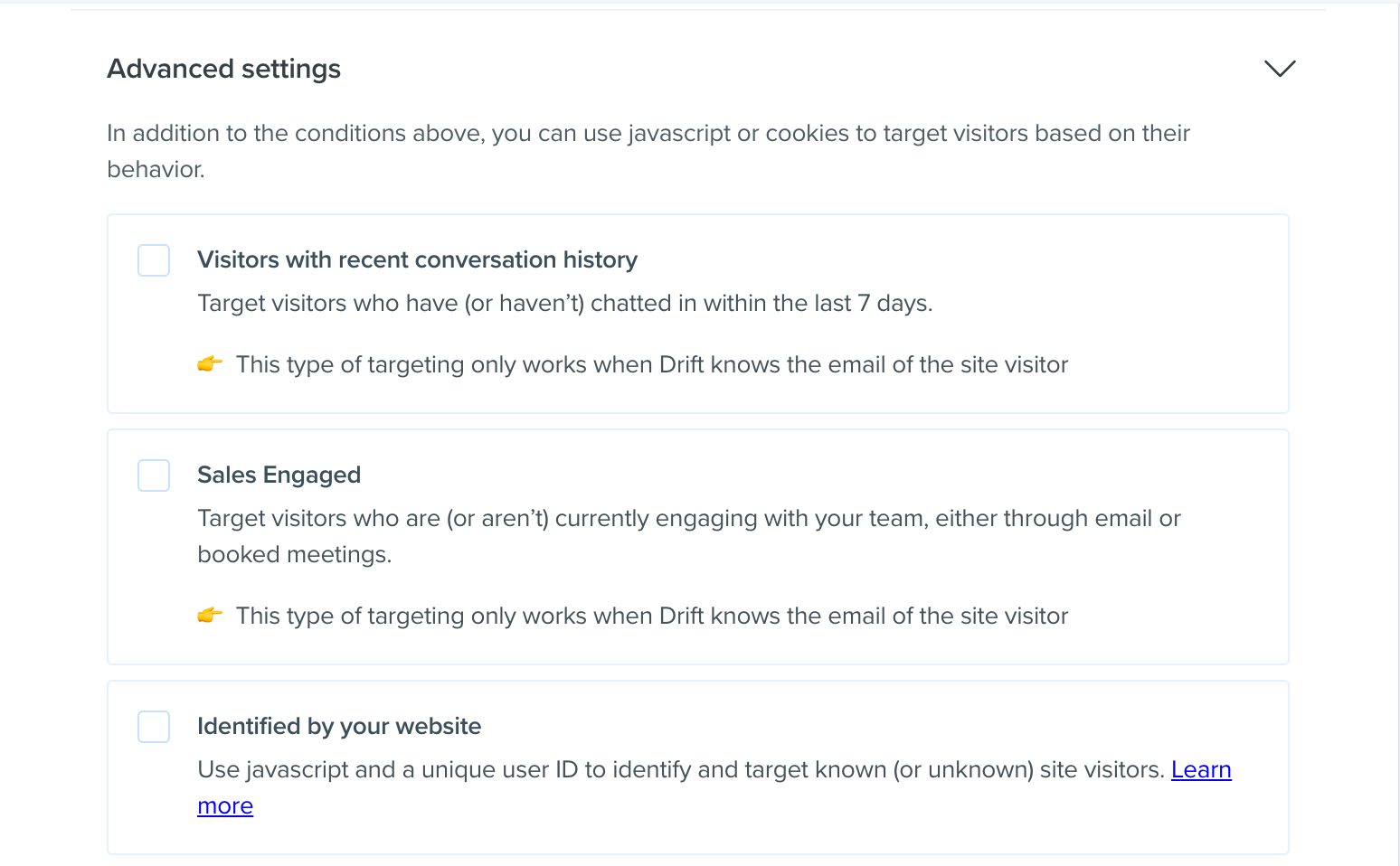Tick the Sales Engaged checkbox
1400x866 pixels.
pos(154,475)
